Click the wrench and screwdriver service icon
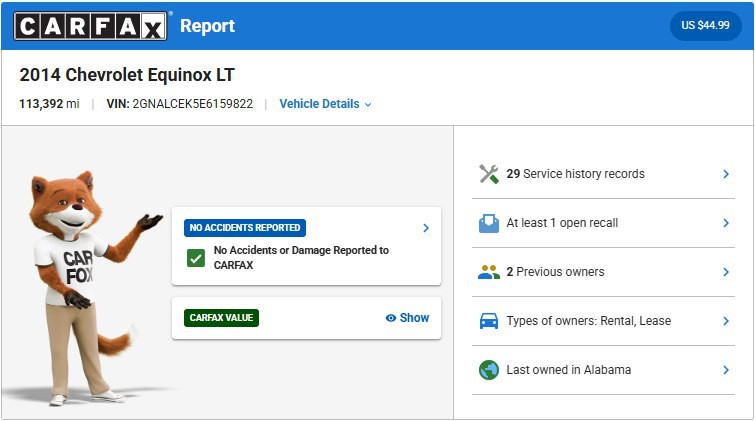This screenshot has height=421, width=755. pyautogui.click(x=489, y=174)
